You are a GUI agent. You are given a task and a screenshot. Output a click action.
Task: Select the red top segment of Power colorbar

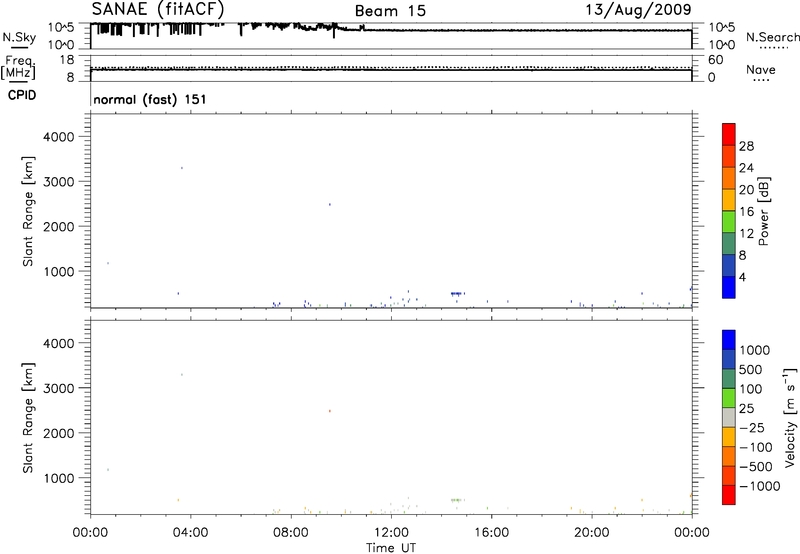tap(729, 135)
